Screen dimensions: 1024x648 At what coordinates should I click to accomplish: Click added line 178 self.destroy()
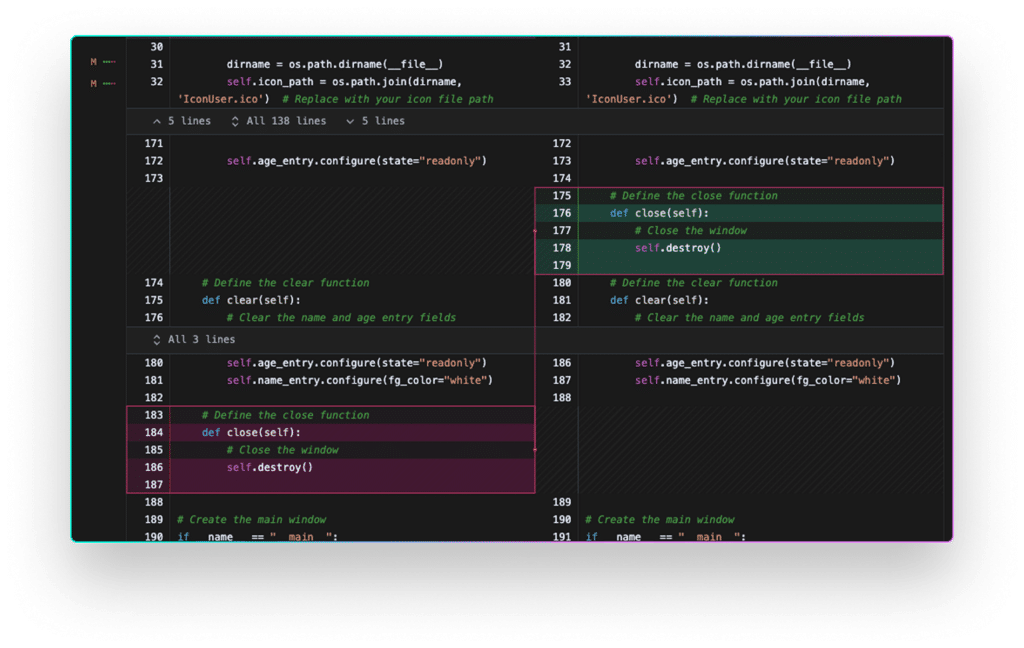click(678, 248)
